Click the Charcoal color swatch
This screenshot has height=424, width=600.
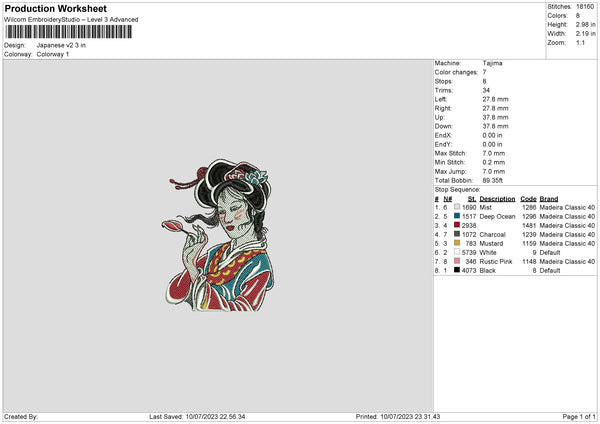[x=457, y=234]
